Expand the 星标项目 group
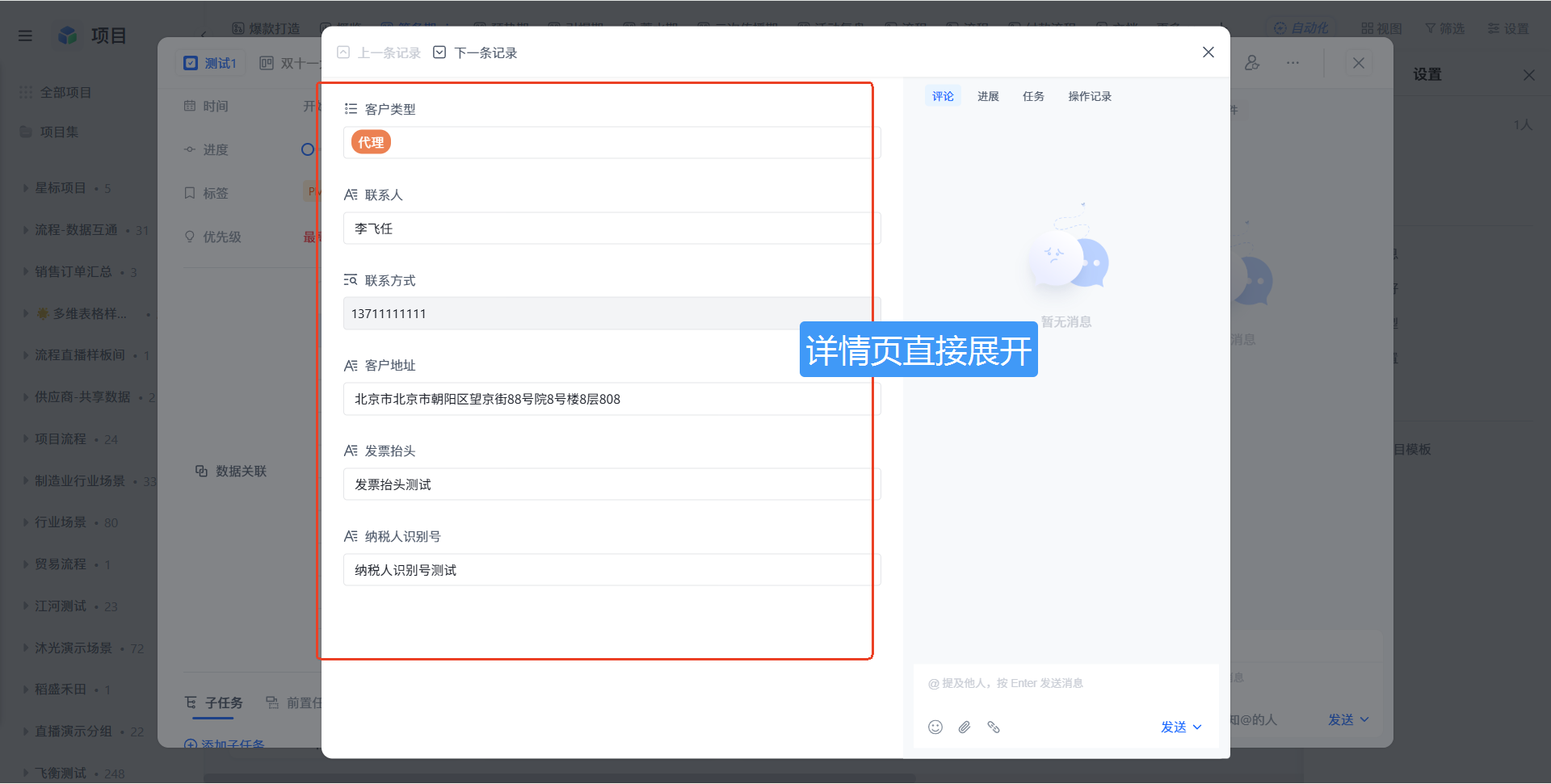 26,187
